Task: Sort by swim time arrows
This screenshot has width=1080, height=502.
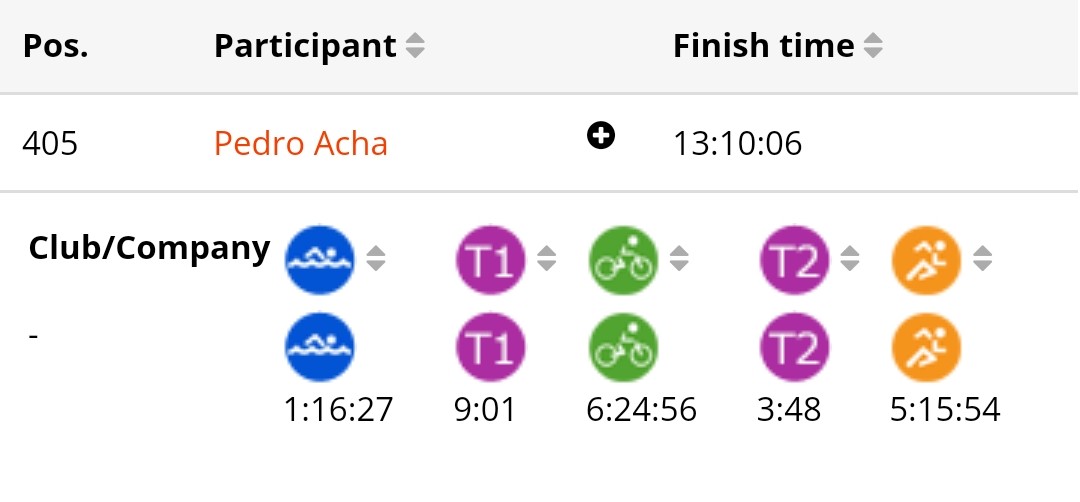Action: pos(375,258)
